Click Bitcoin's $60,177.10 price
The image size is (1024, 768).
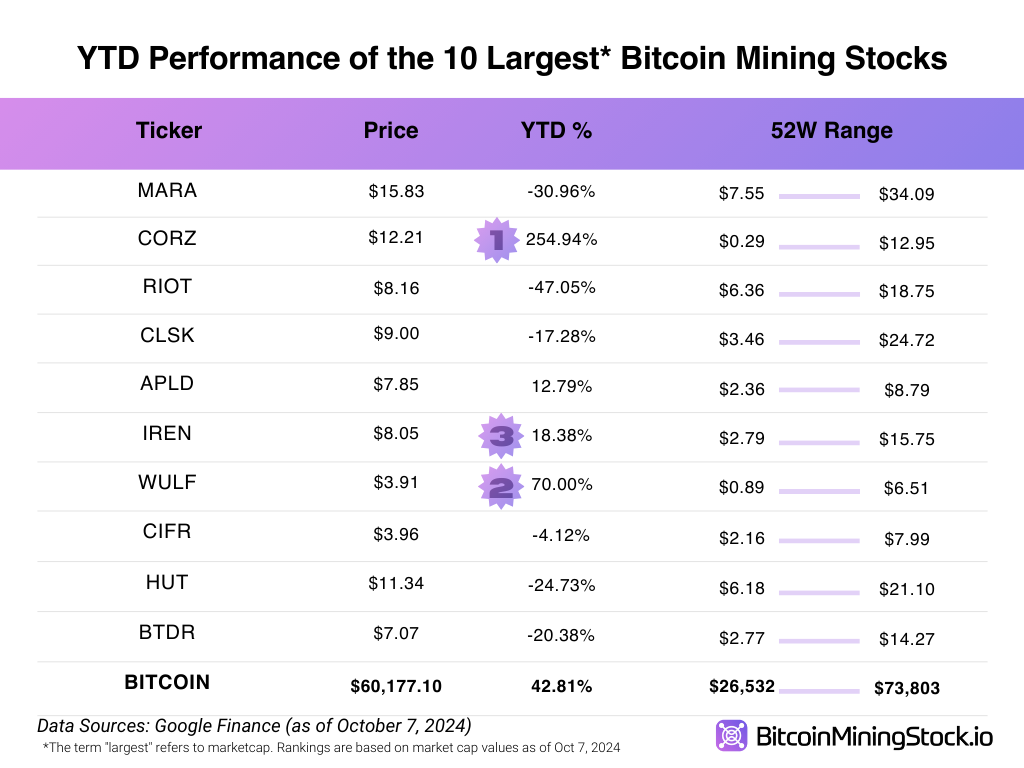point(396,686)
